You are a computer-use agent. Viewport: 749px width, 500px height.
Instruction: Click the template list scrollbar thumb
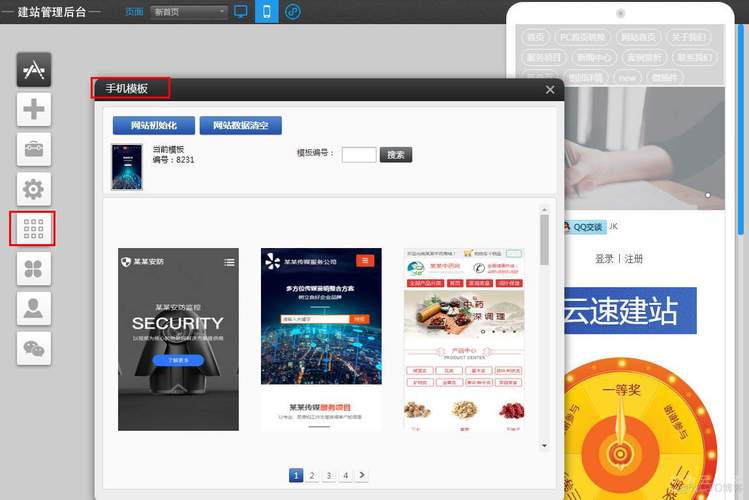pyautogui.click(x=544, y=240)
